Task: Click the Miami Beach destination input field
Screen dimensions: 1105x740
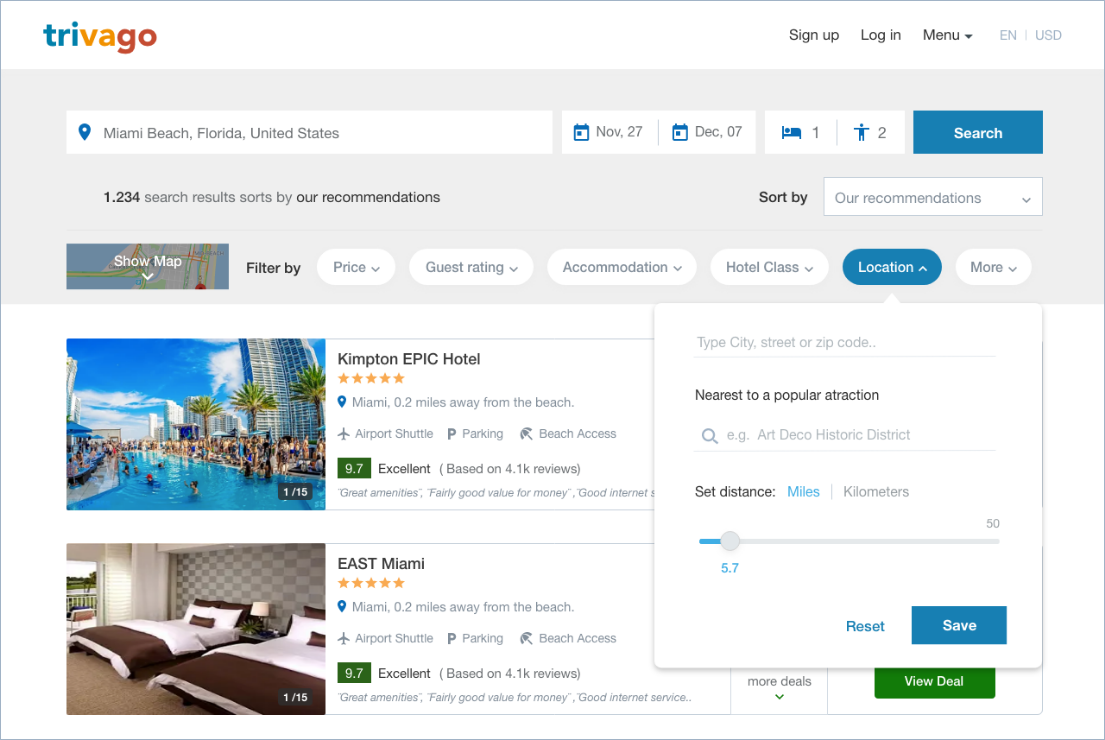Action: (x=309, y=132)
